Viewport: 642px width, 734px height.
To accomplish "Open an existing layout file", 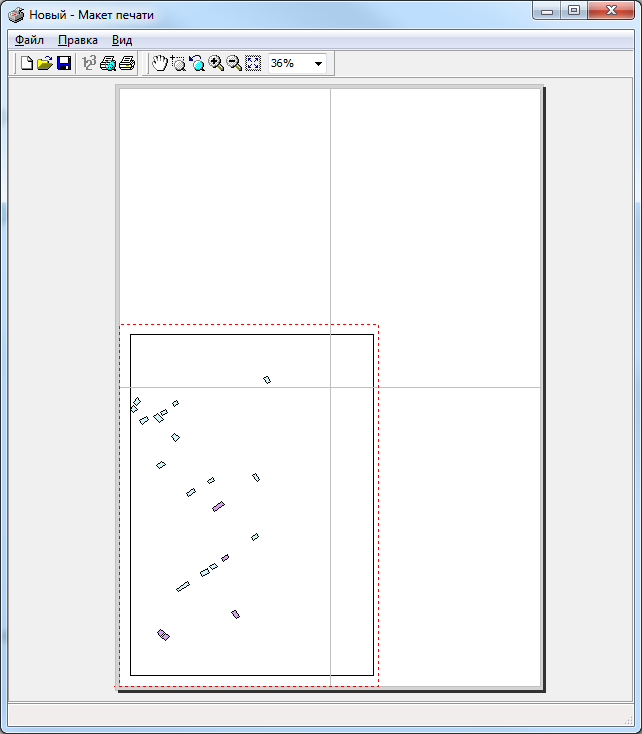I will pos(45,63).
